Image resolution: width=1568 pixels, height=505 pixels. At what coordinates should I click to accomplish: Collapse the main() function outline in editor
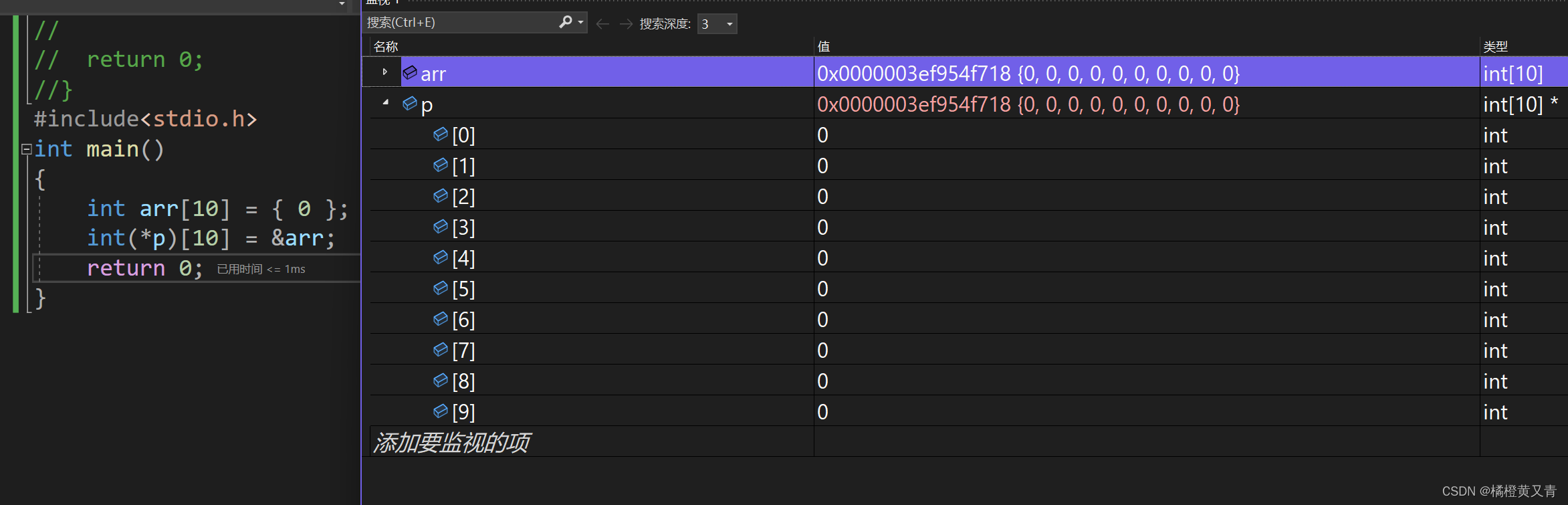click(x=26, y=149)
